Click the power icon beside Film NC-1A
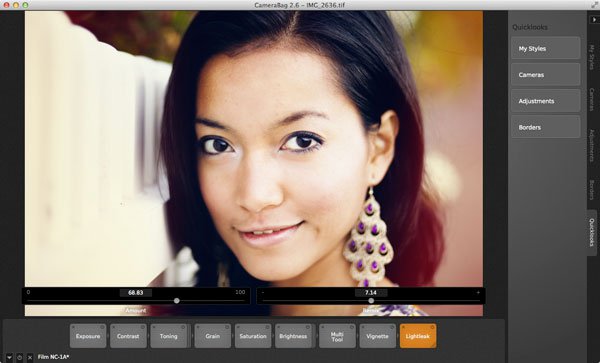Image resolution: width=600 pixels, height=363 pixels. tap(20, 358)
